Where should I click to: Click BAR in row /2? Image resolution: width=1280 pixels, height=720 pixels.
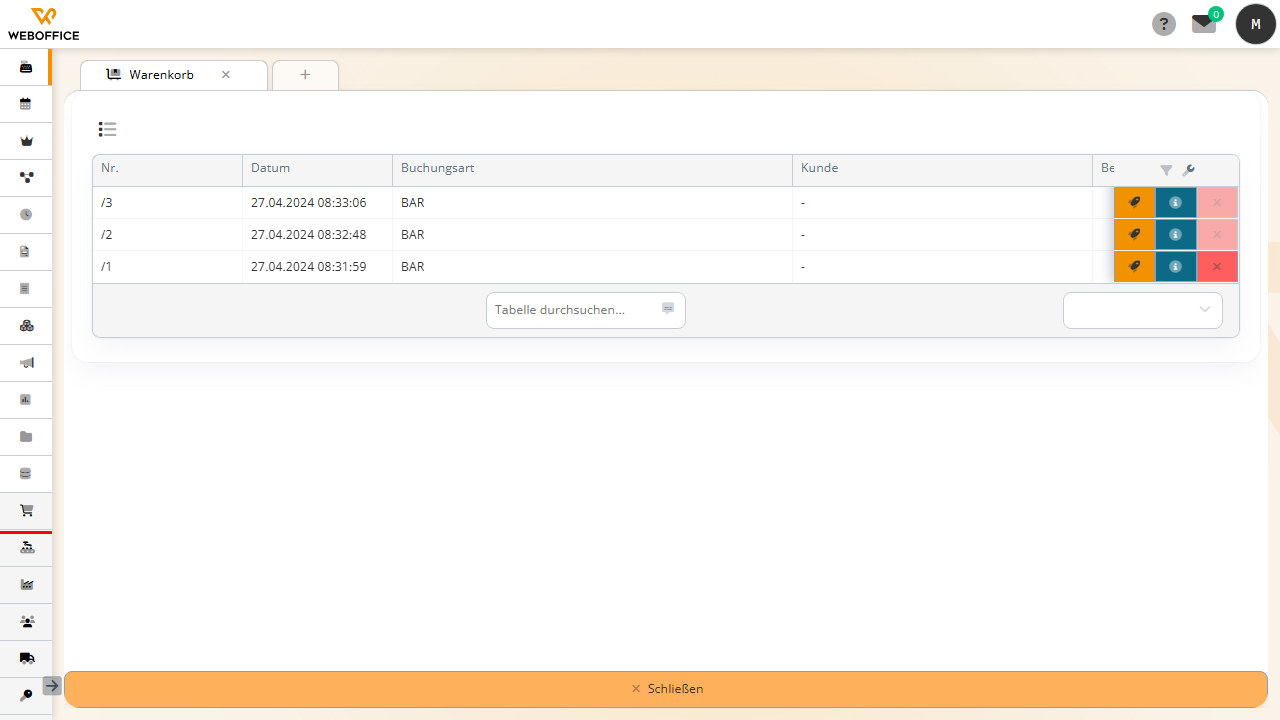(x=413, y=235)
